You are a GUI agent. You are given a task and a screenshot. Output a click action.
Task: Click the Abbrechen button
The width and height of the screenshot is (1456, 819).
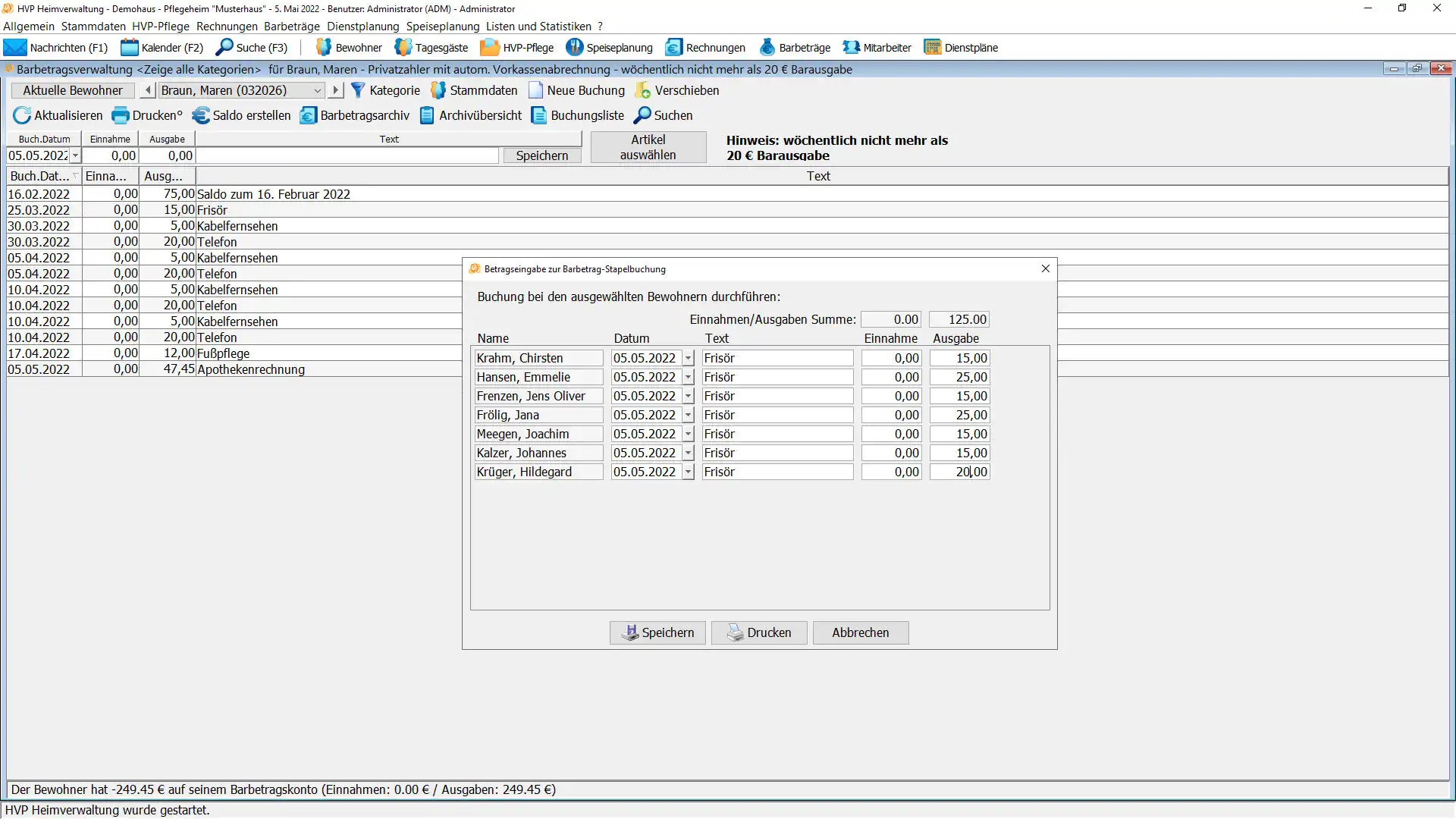coord(860,632)
